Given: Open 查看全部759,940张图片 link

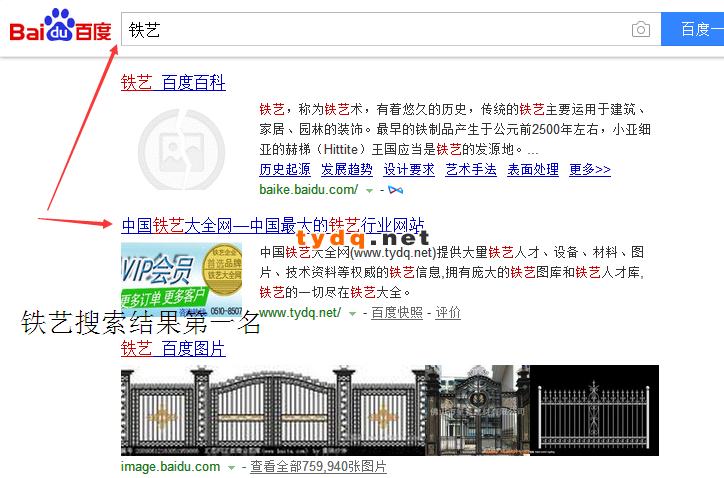Looking at the screenshot, I should [x=318, y=467].
